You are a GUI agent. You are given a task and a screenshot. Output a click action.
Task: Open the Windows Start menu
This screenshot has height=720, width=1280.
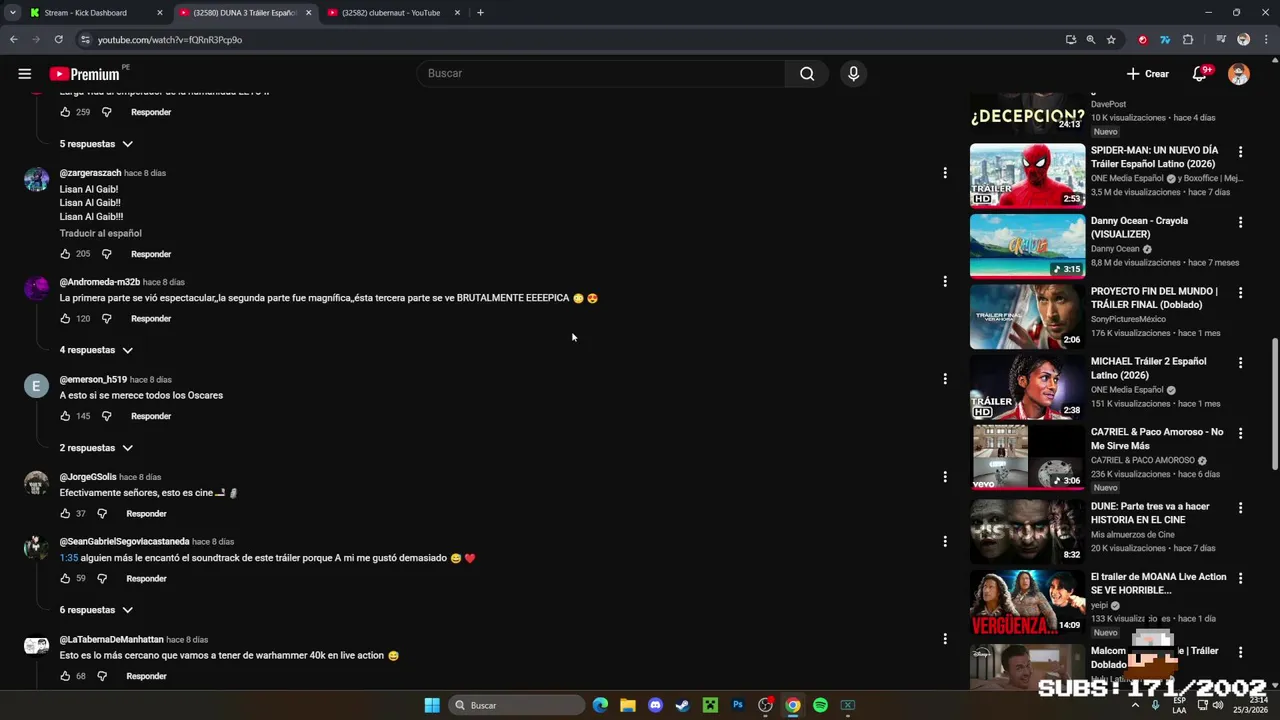tap(432, 705)
